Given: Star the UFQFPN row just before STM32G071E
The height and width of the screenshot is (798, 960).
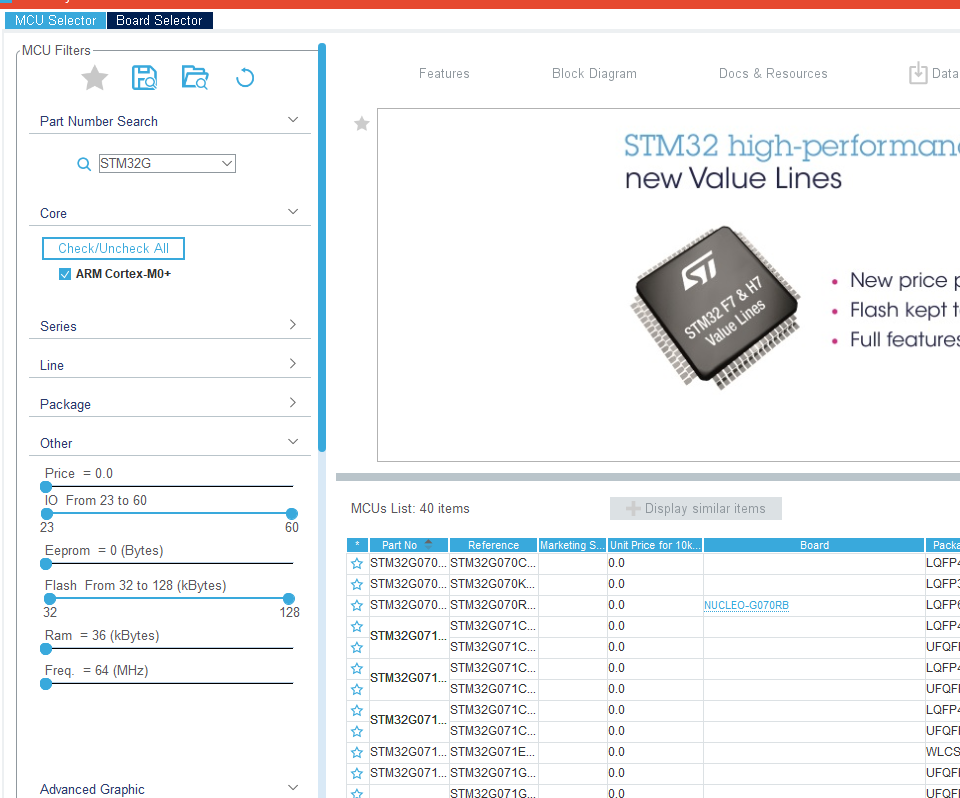Looking at the screenshot, I should (357, 731).
